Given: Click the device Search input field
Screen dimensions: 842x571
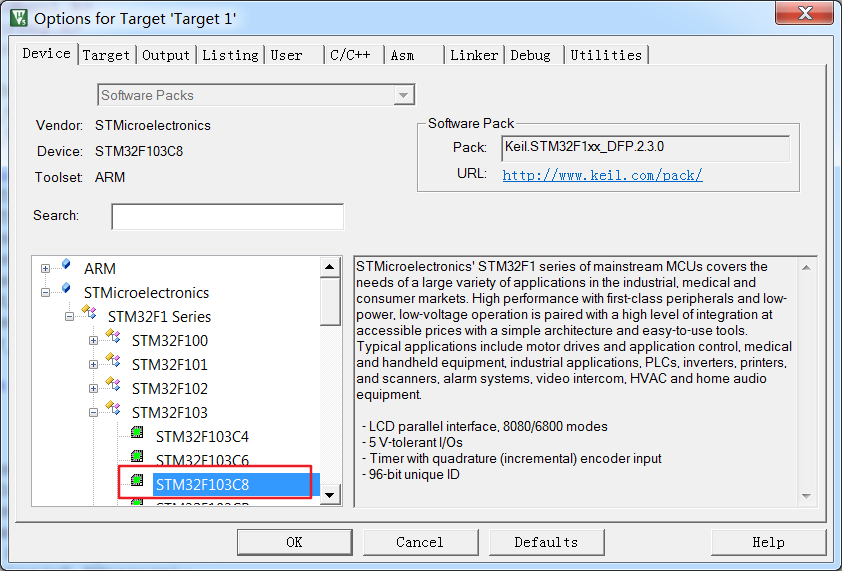Looking at the screenshot, I should pos(228,216).
